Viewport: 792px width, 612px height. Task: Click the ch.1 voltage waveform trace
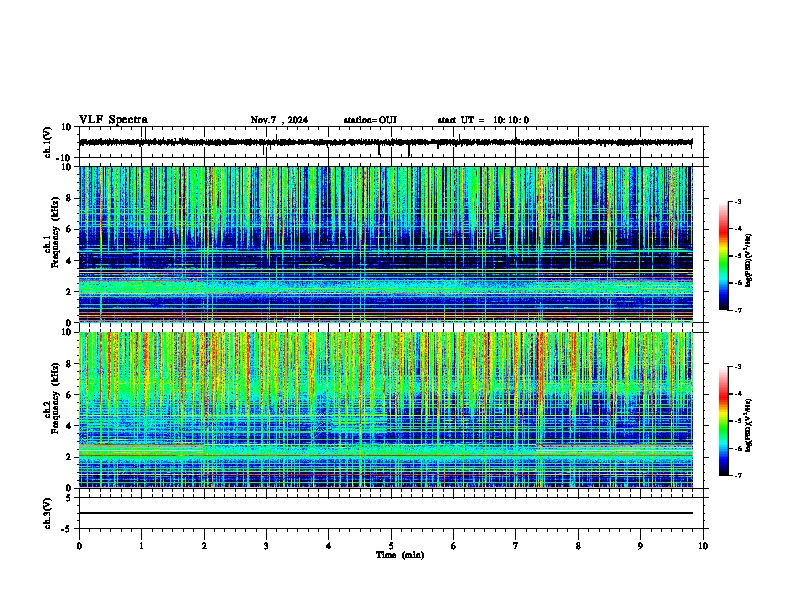click(x=386, y=142)
